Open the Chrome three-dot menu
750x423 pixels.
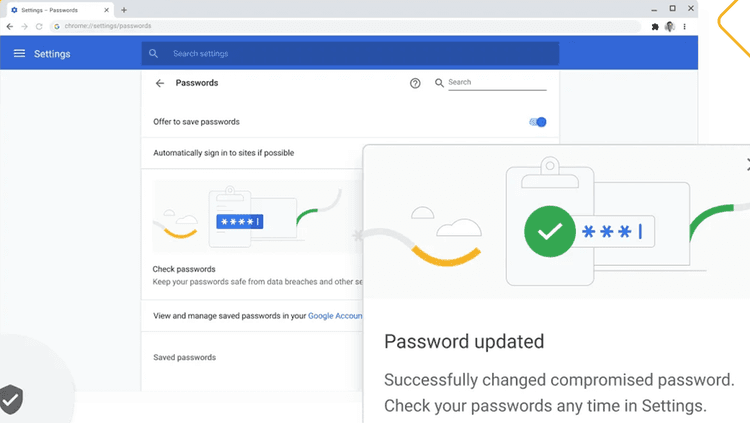click(685, 27)
